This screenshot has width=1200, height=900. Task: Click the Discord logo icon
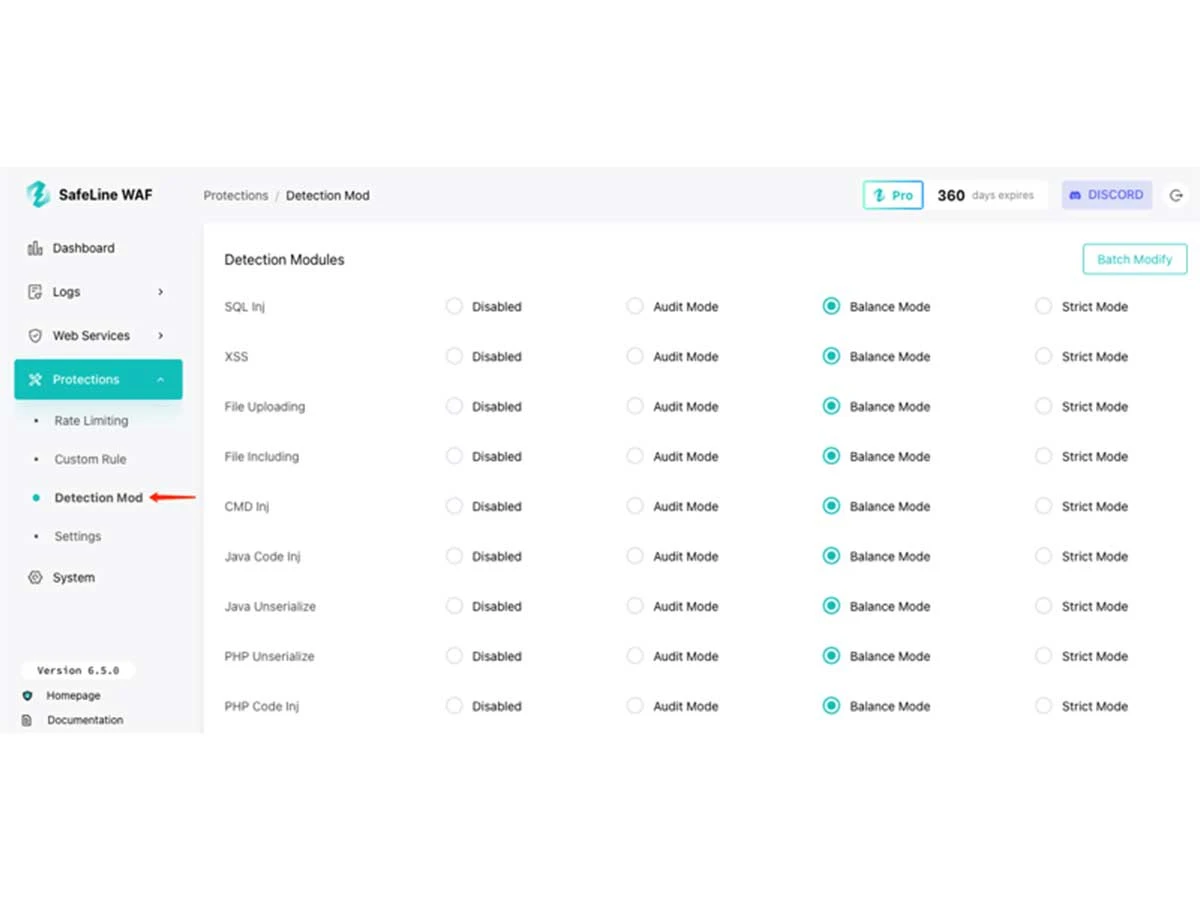click(1075, 195)
